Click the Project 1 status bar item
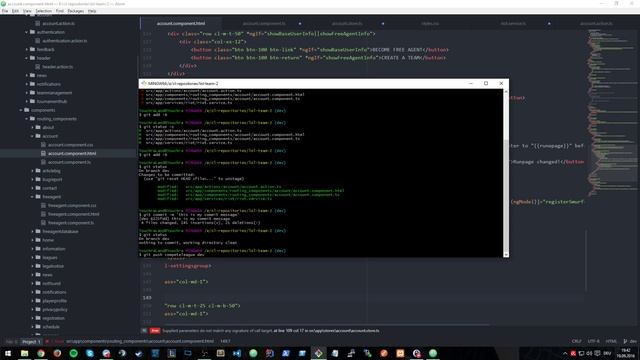The height and width of the screenshot is (360, 640). point(31,341)
